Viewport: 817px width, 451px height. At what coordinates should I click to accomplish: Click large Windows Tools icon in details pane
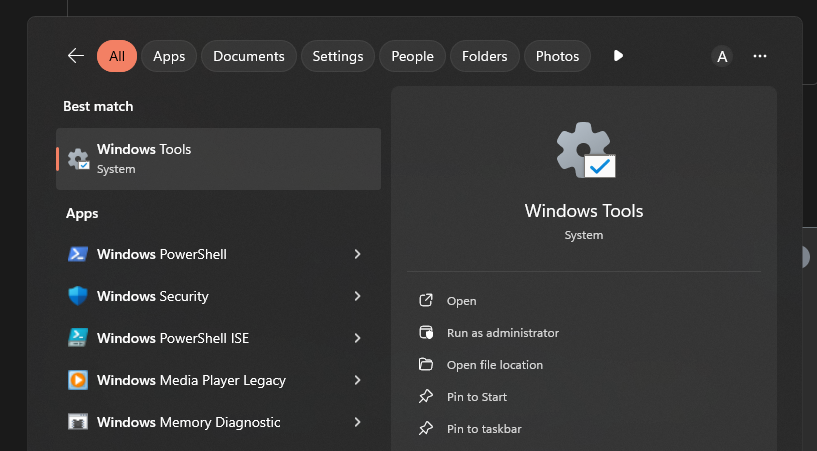coord(585,150)
